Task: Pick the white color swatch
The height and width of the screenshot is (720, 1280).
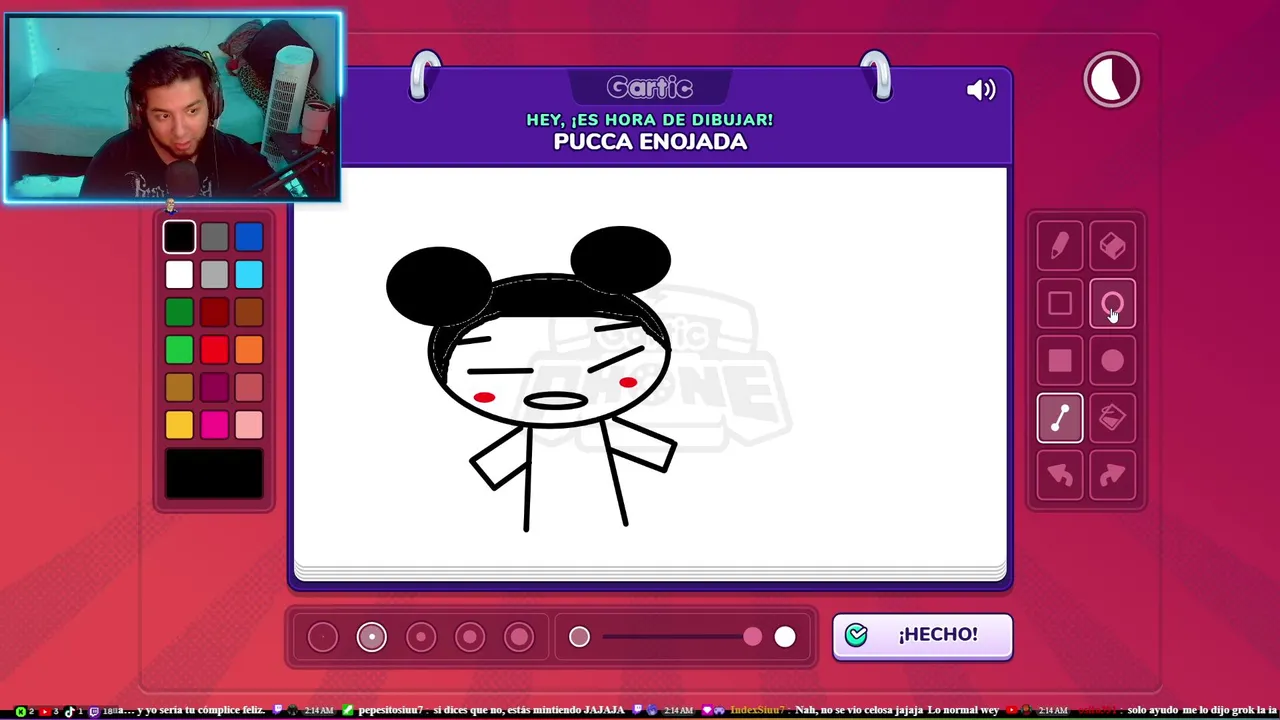Action: 179,274
